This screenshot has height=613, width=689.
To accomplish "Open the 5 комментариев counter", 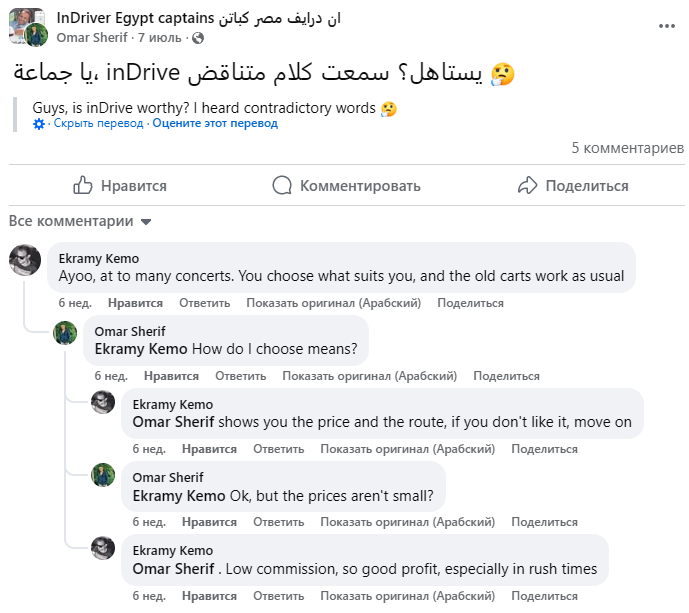I will click(x=627, y=148).
